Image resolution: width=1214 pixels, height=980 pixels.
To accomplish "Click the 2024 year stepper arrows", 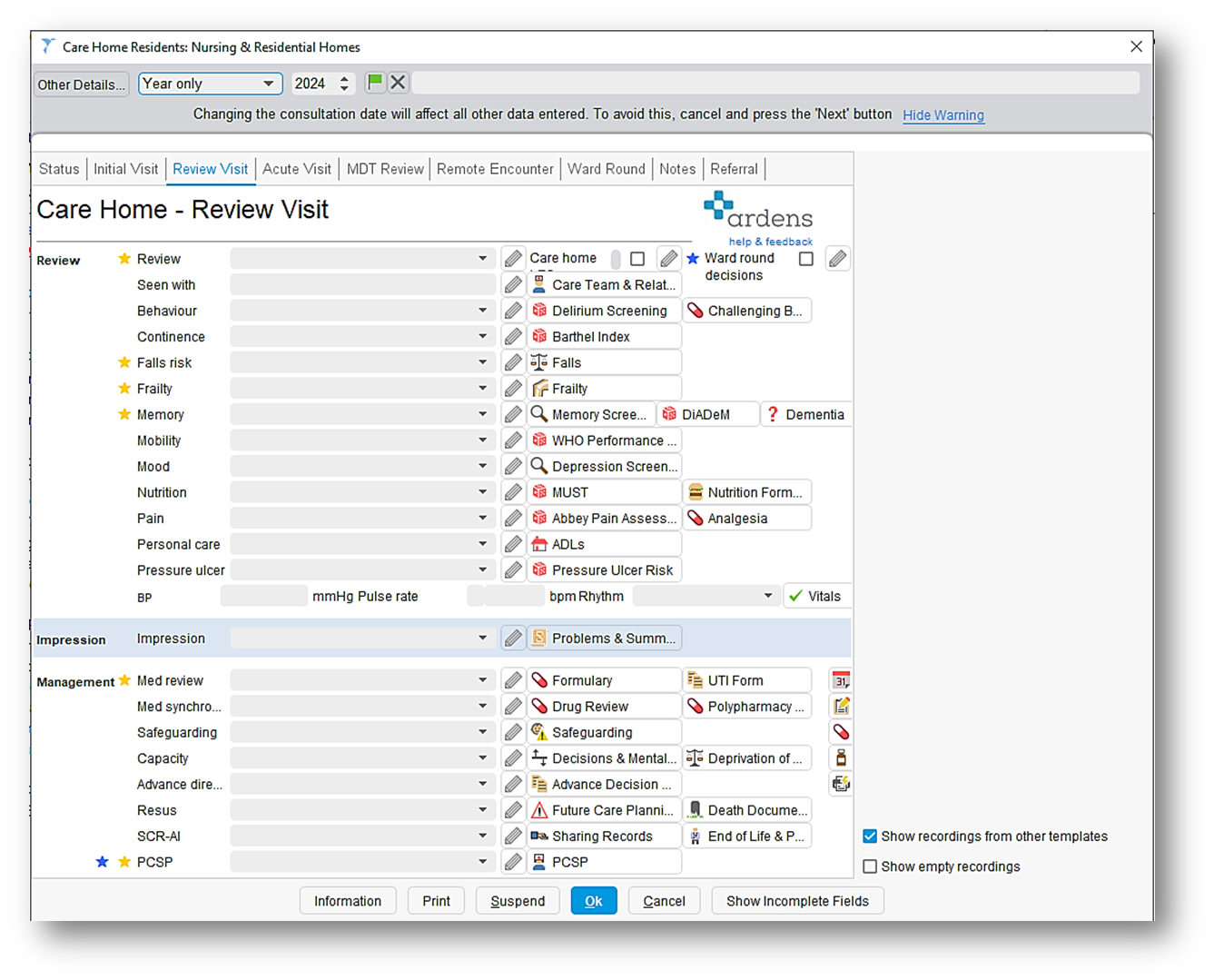I will pos(344,84).
